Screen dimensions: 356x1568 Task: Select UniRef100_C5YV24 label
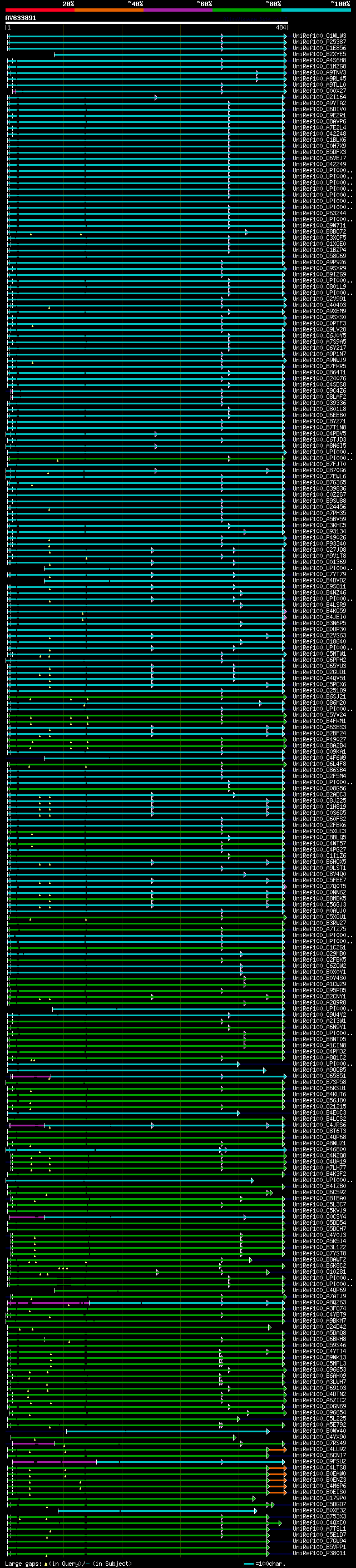pyautogui.click(x=319, y=715)
